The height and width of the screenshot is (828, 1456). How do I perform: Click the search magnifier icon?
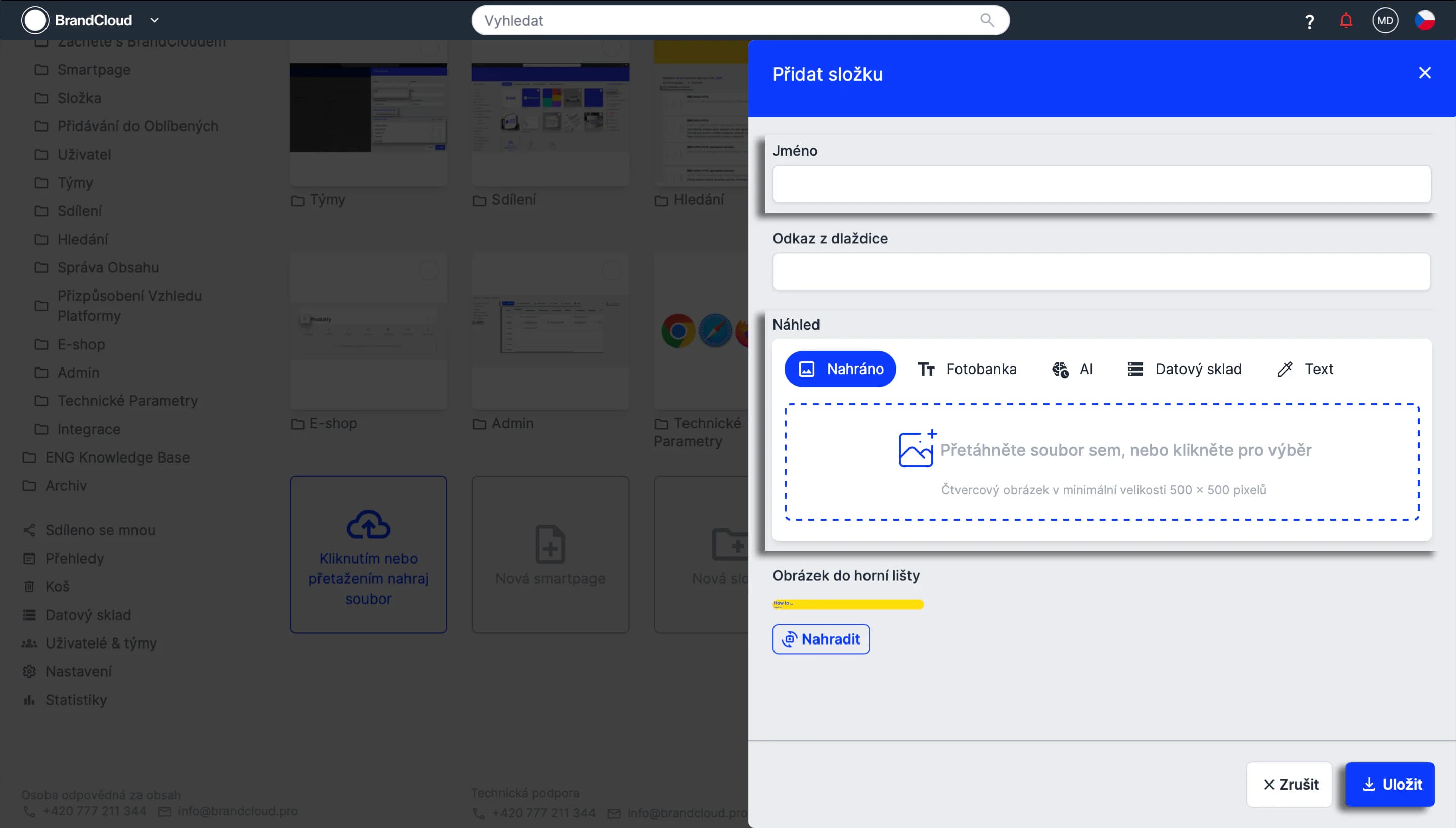987,20
